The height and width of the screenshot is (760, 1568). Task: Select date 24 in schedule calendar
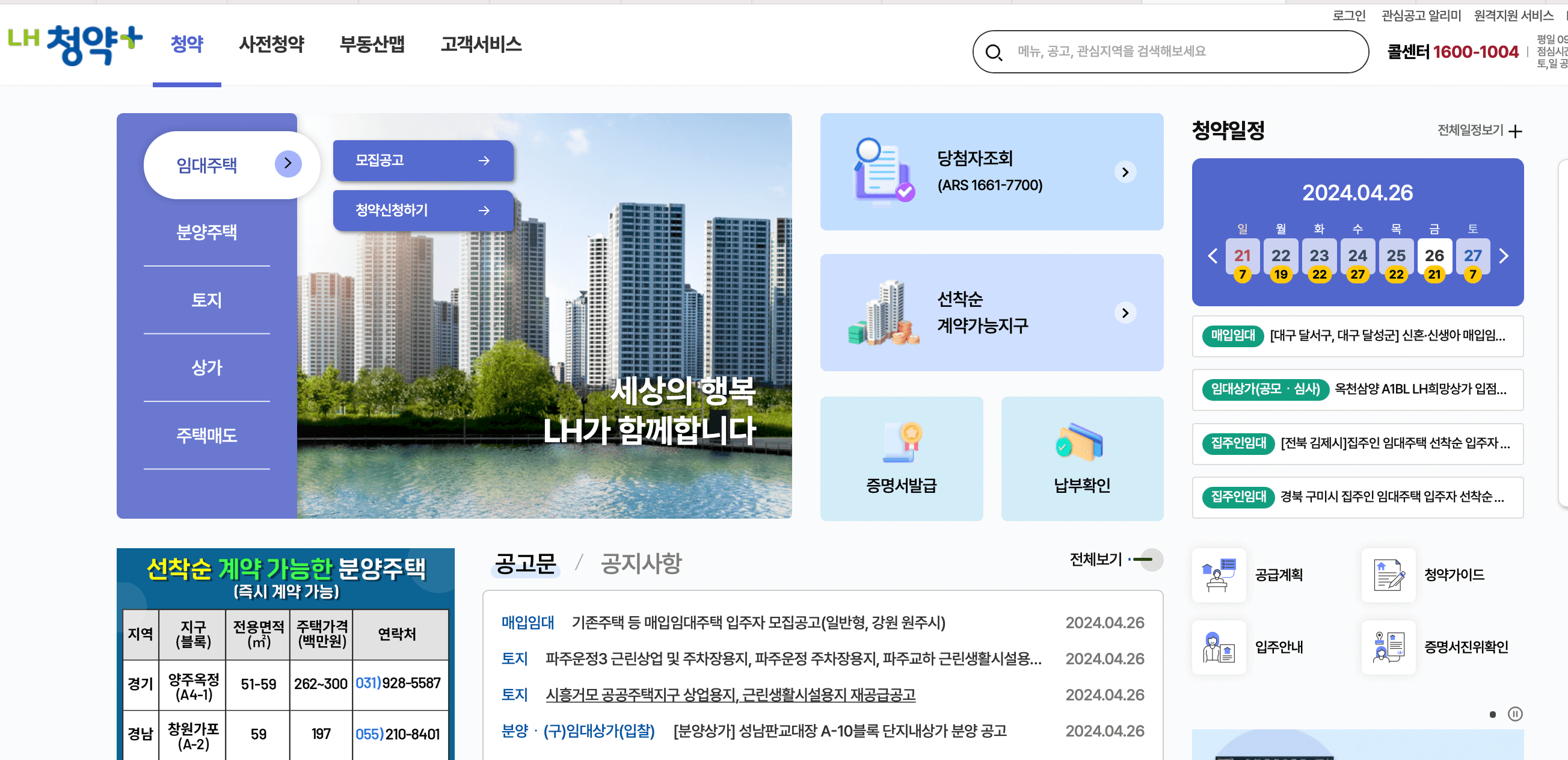1357,256
